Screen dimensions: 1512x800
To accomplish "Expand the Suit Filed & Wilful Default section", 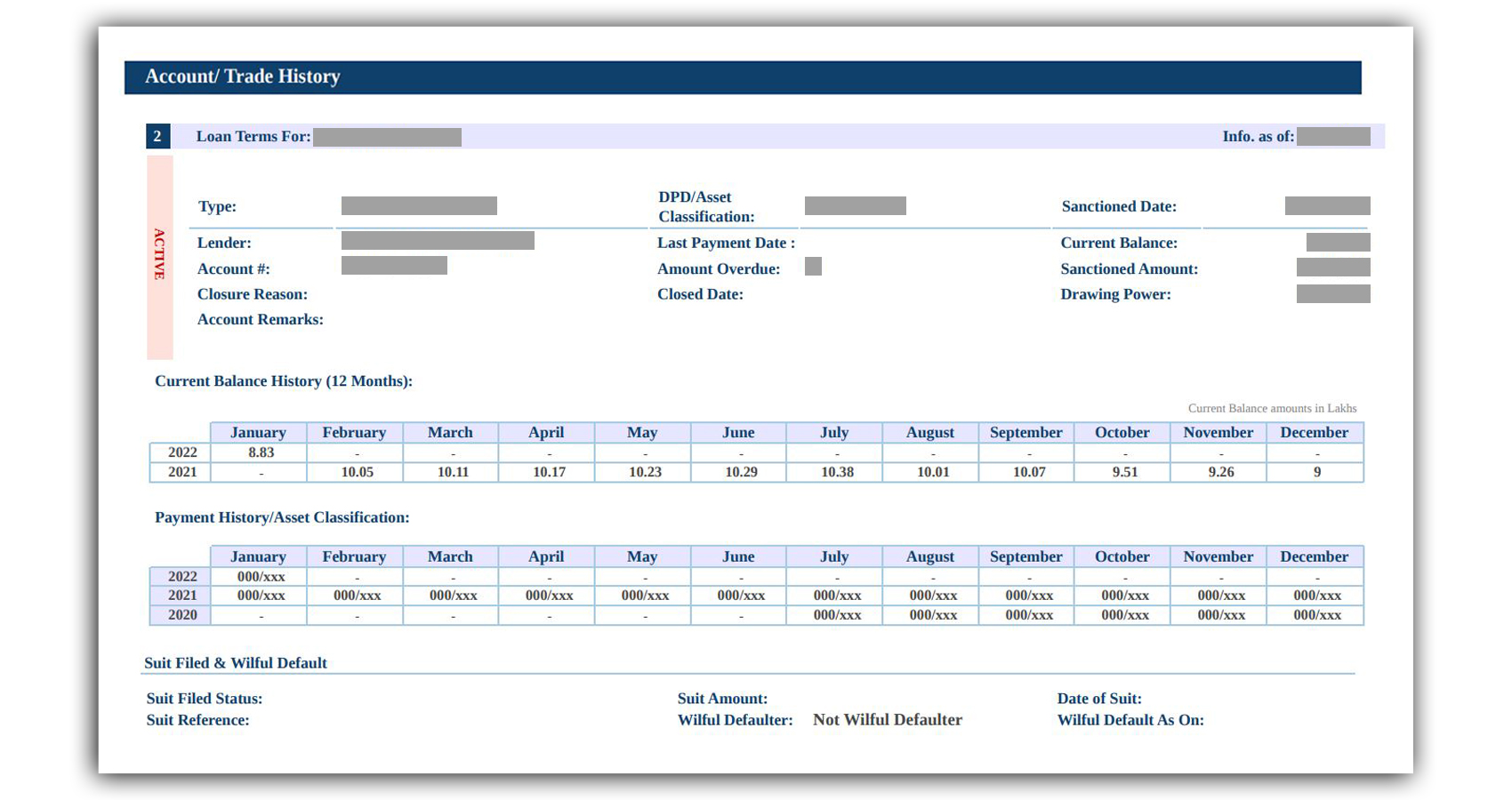I will (236, 662).
